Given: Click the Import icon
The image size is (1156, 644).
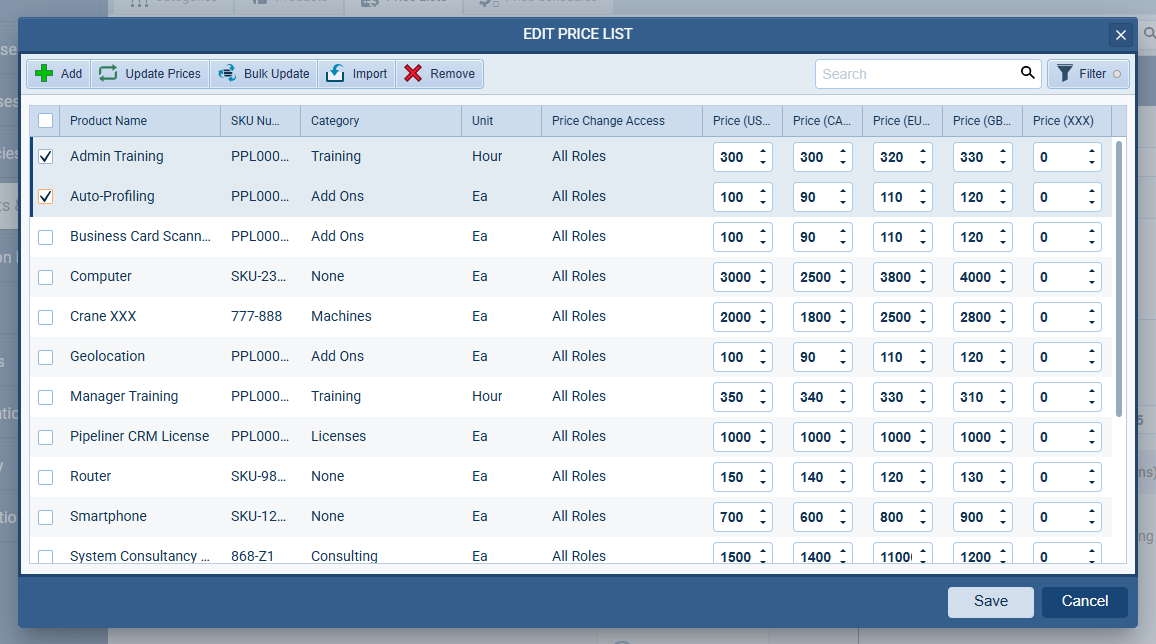Looking at the screenshot, I should click(336, 73).
